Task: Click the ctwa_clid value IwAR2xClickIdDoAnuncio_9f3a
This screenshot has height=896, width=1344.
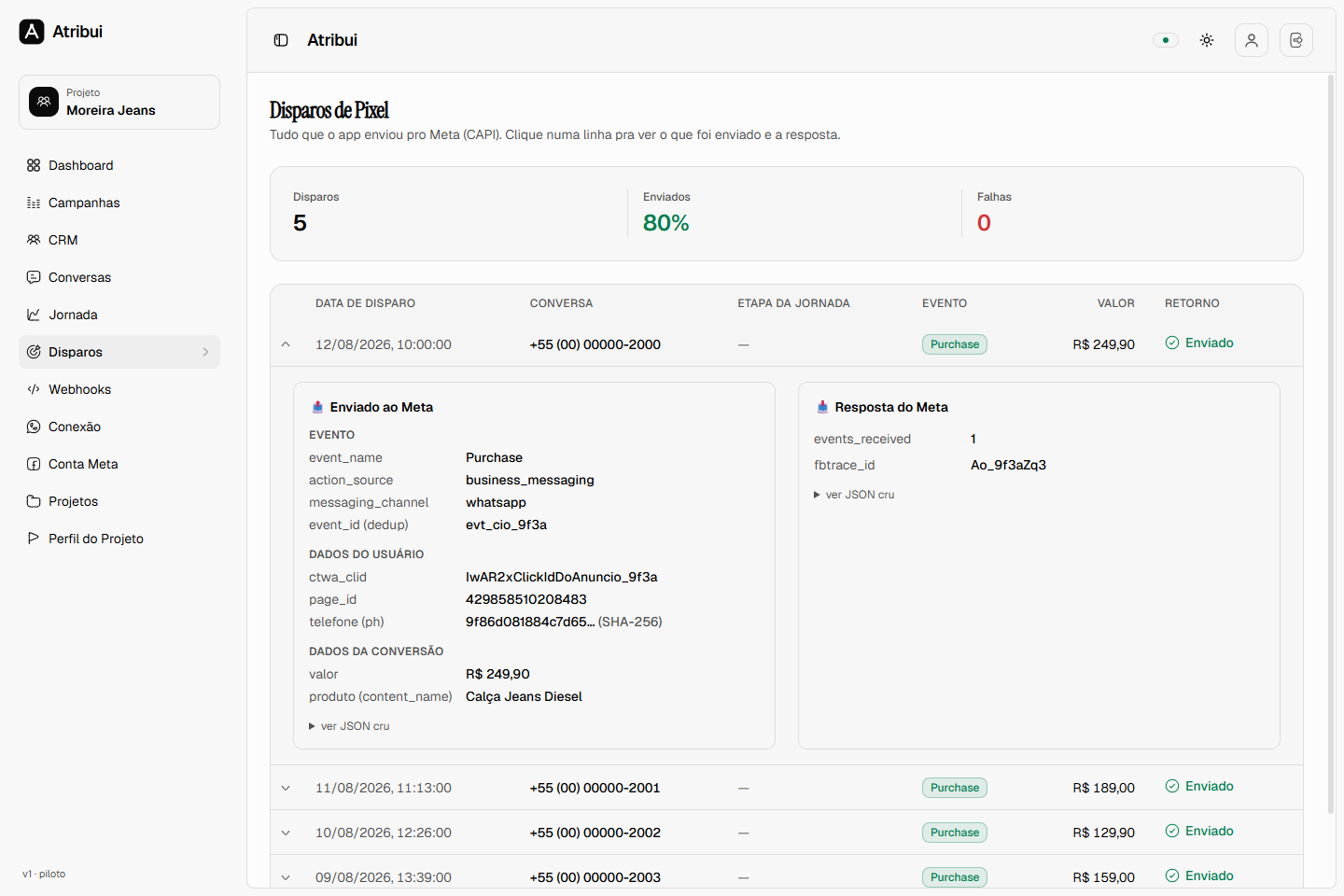Action: tap(562, 577)
